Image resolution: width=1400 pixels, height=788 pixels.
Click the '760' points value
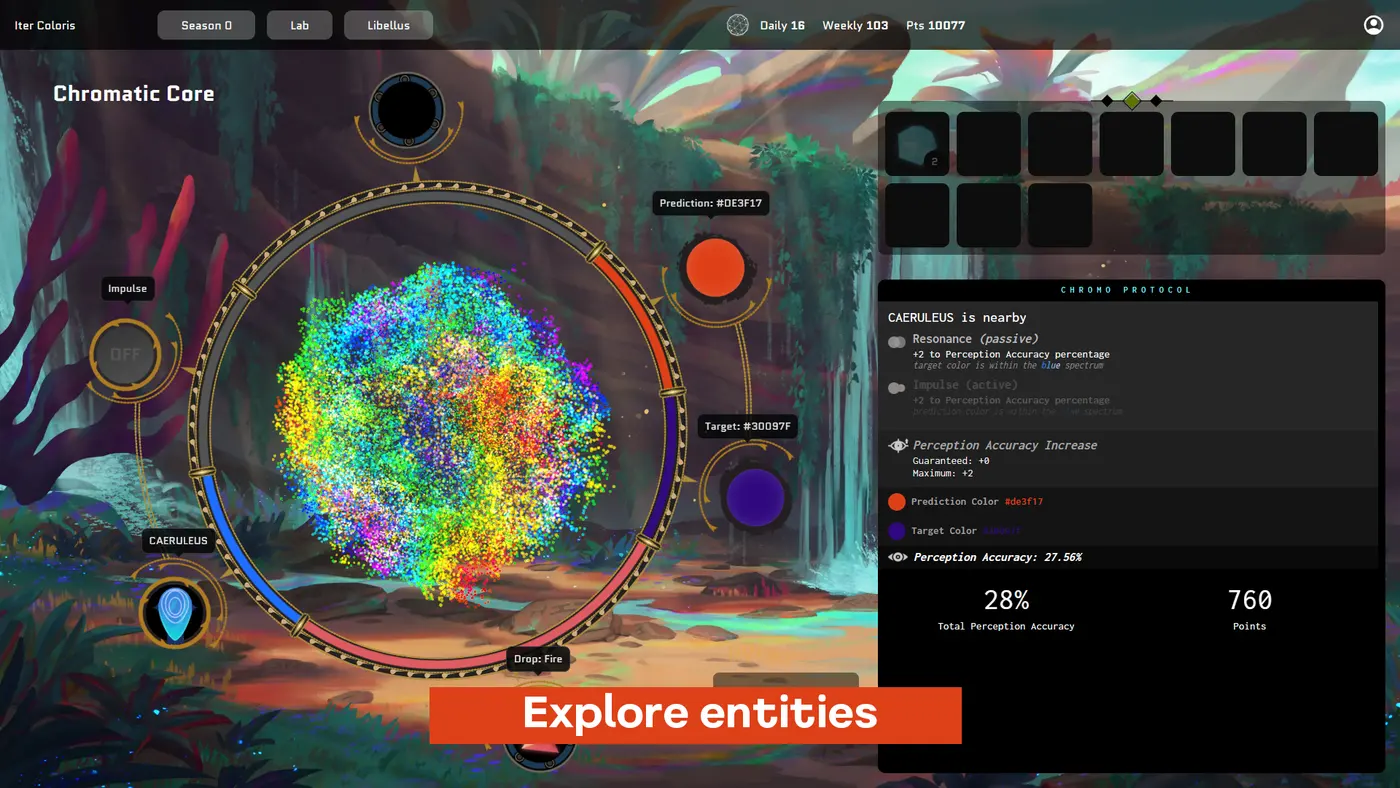pyautogui.click(x=1249, y=600)
